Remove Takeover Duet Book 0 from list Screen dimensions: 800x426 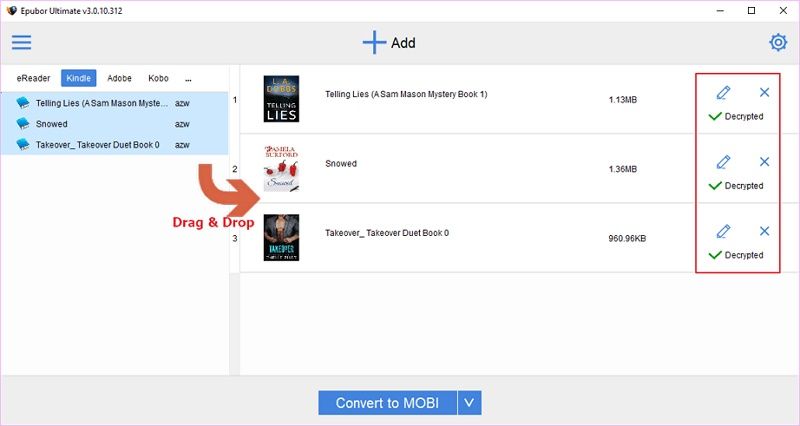pos(764,231)
